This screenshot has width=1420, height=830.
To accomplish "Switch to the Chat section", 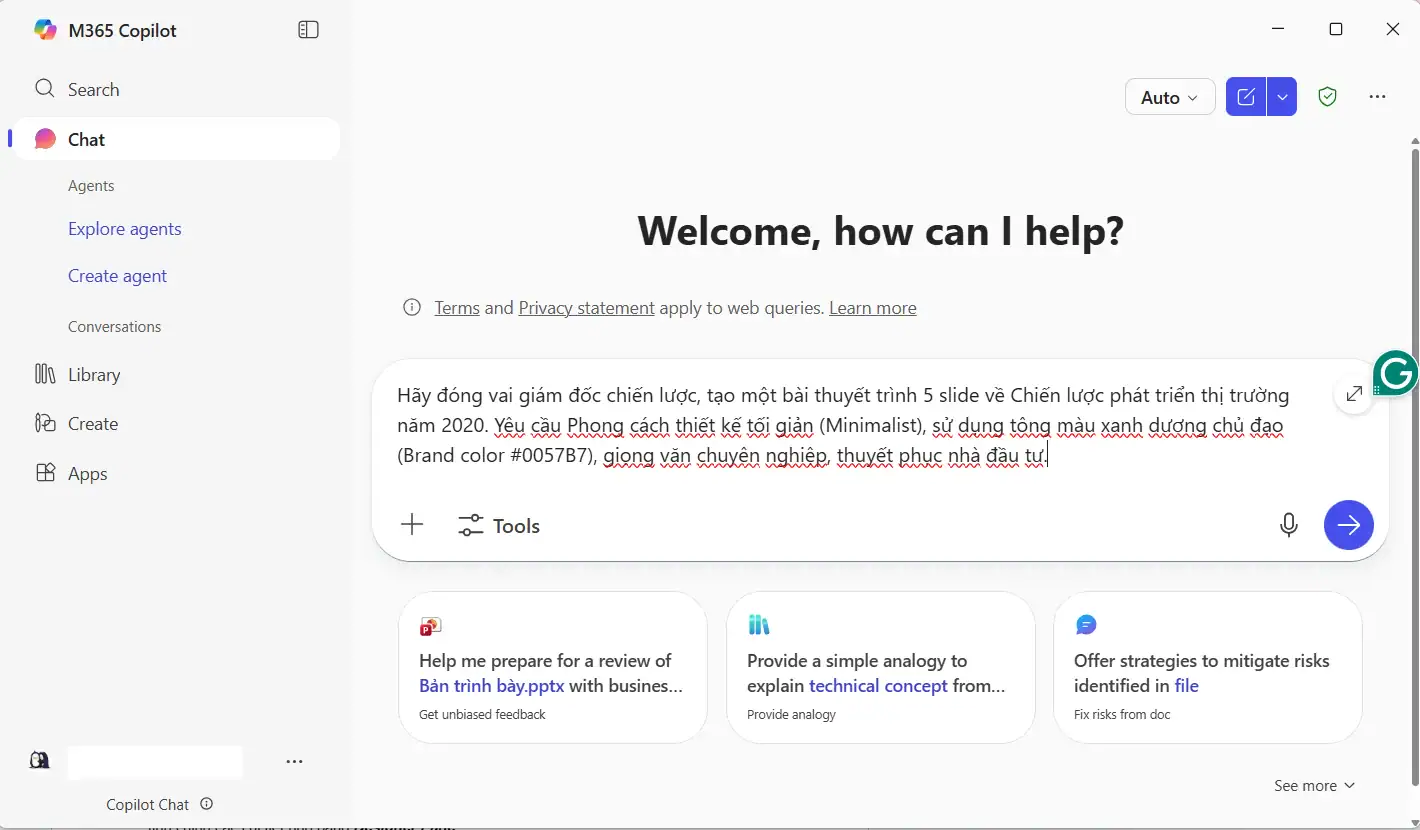I will click(x=85, y=139).
